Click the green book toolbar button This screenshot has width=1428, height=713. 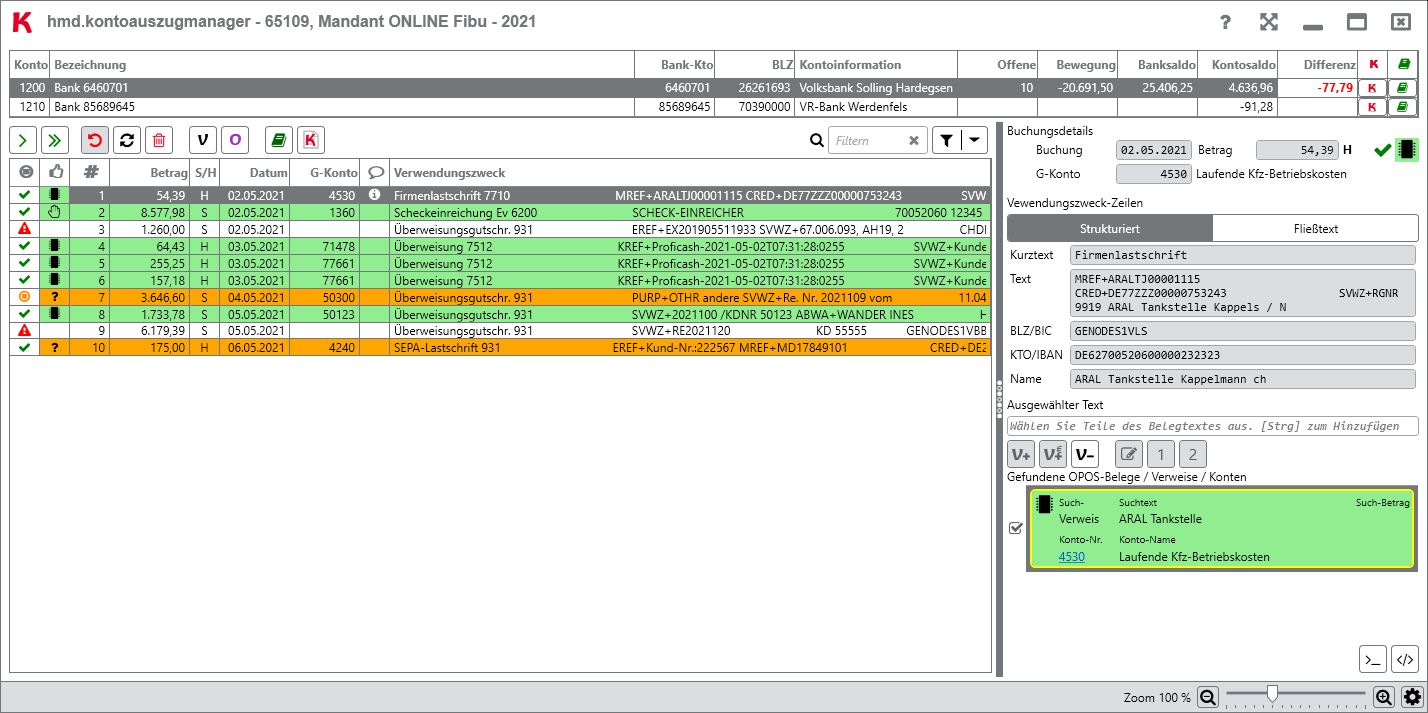click(279, 141)
